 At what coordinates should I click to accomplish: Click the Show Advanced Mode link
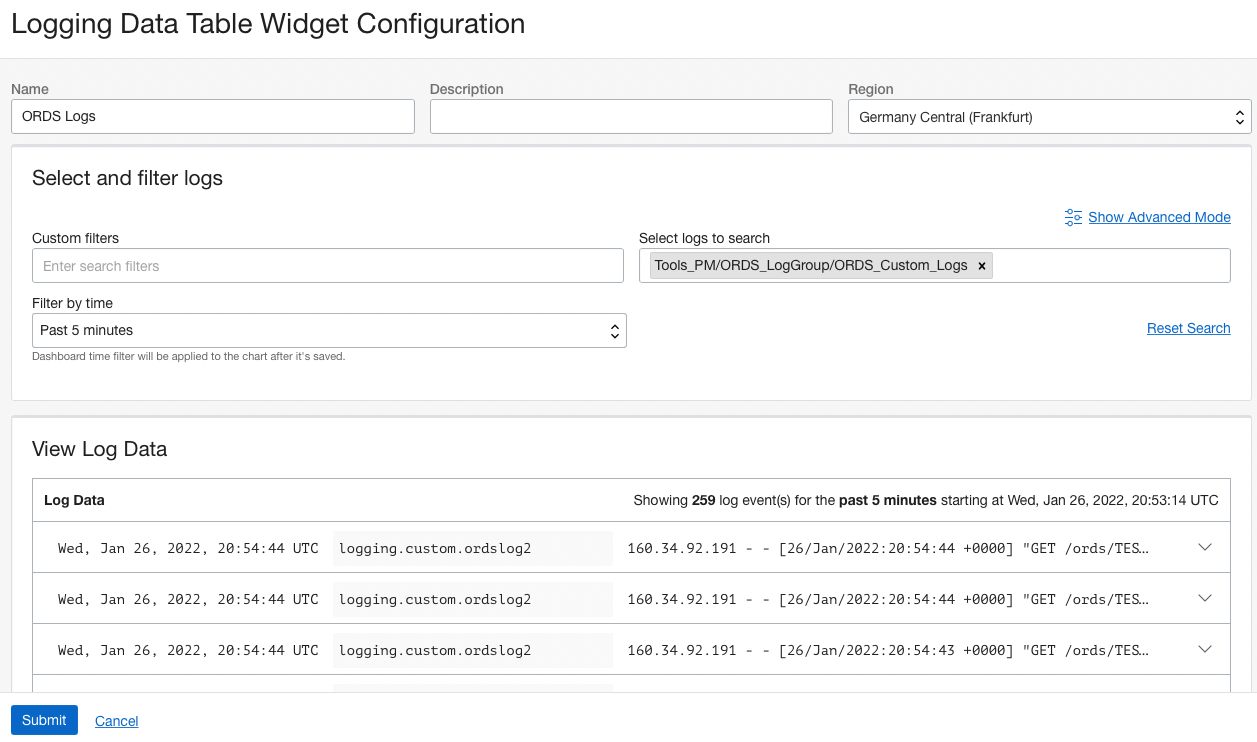point(1159,217)
